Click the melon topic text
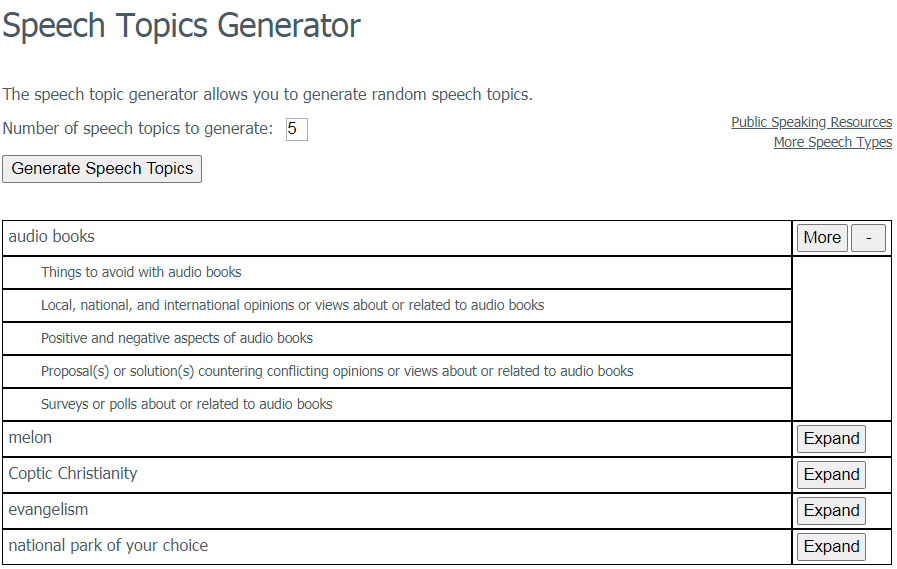This screenshot has width=897, height=569. [x=30, y=437]
